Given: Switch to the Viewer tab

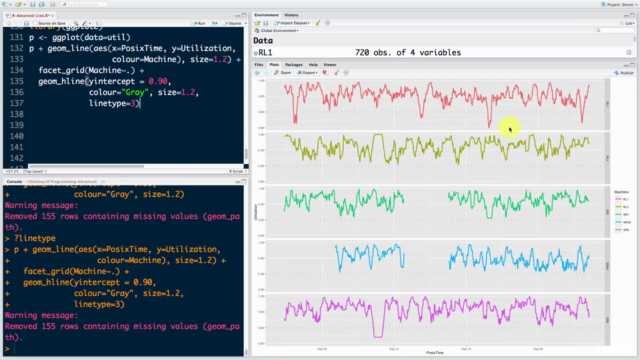Looking at the screenshot, I should 330,65.
